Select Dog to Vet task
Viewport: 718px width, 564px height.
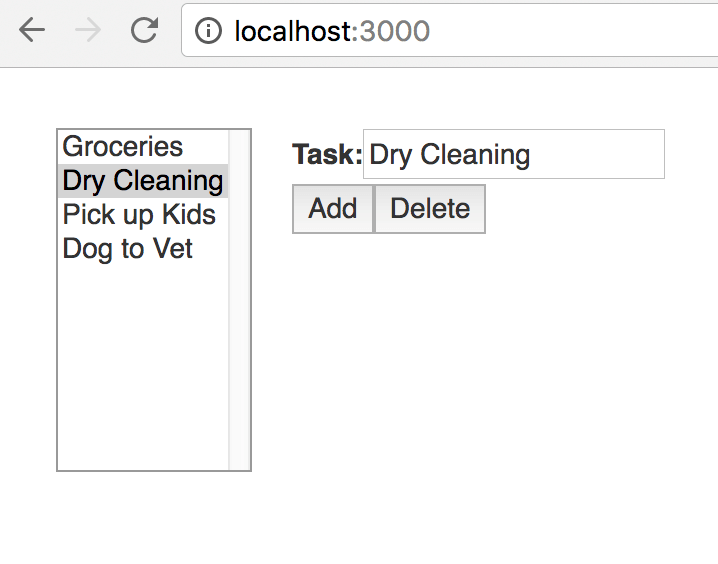(x=128, y=248)
